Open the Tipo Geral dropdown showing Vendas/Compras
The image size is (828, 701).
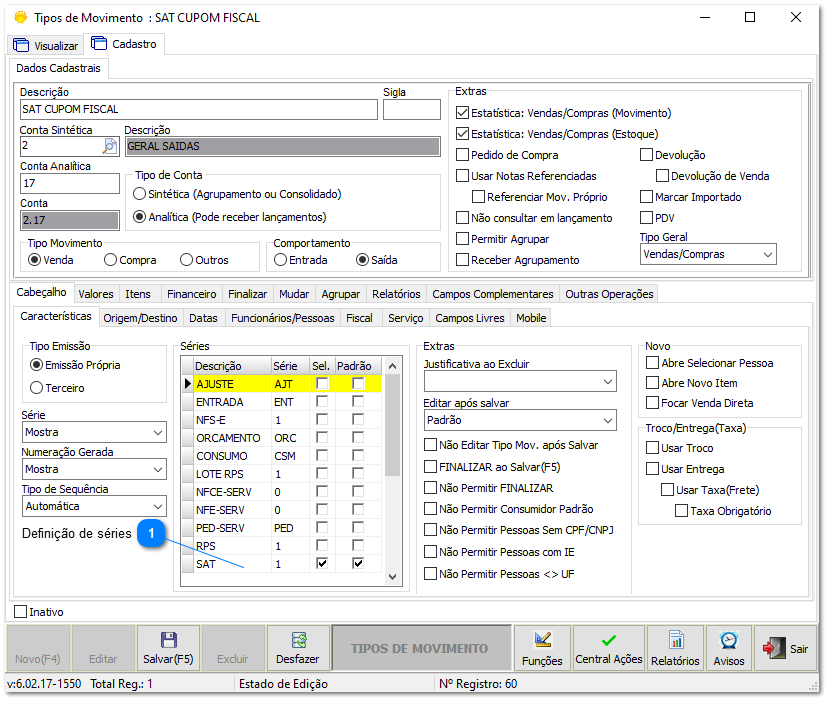click(x=707, y=254)
